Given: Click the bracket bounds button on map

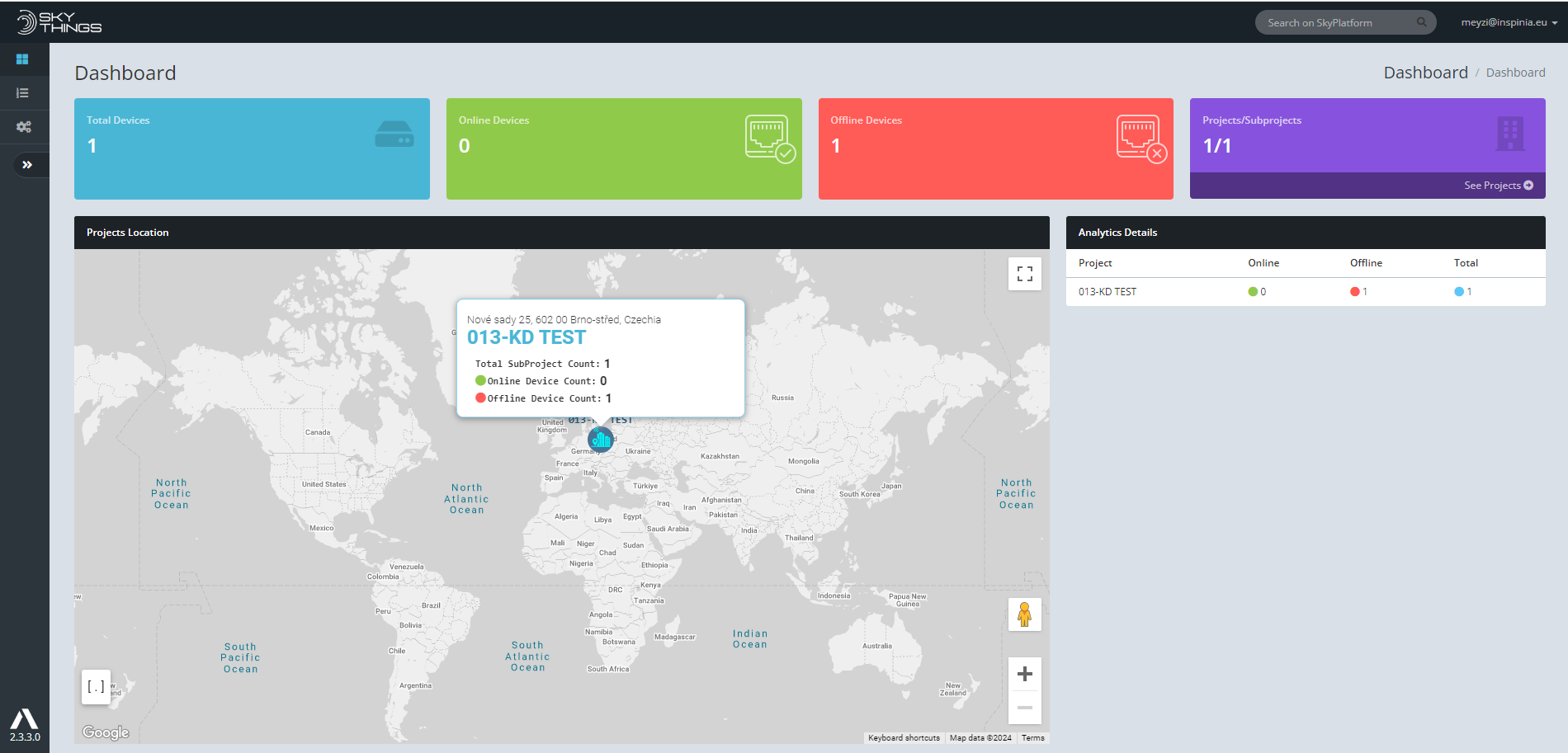Looking at the screenshot, I should [97, 687].
